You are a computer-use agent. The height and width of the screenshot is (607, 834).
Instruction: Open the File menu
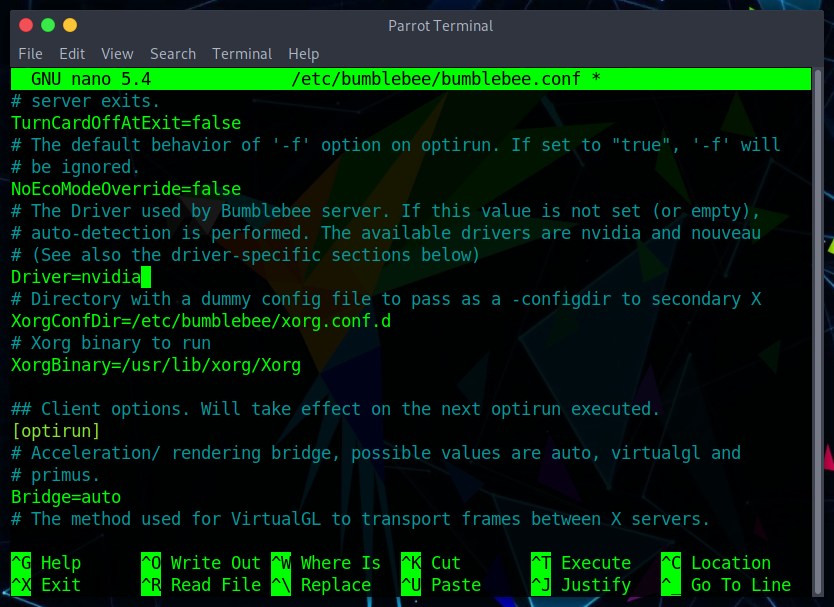(x=30, y=54)
